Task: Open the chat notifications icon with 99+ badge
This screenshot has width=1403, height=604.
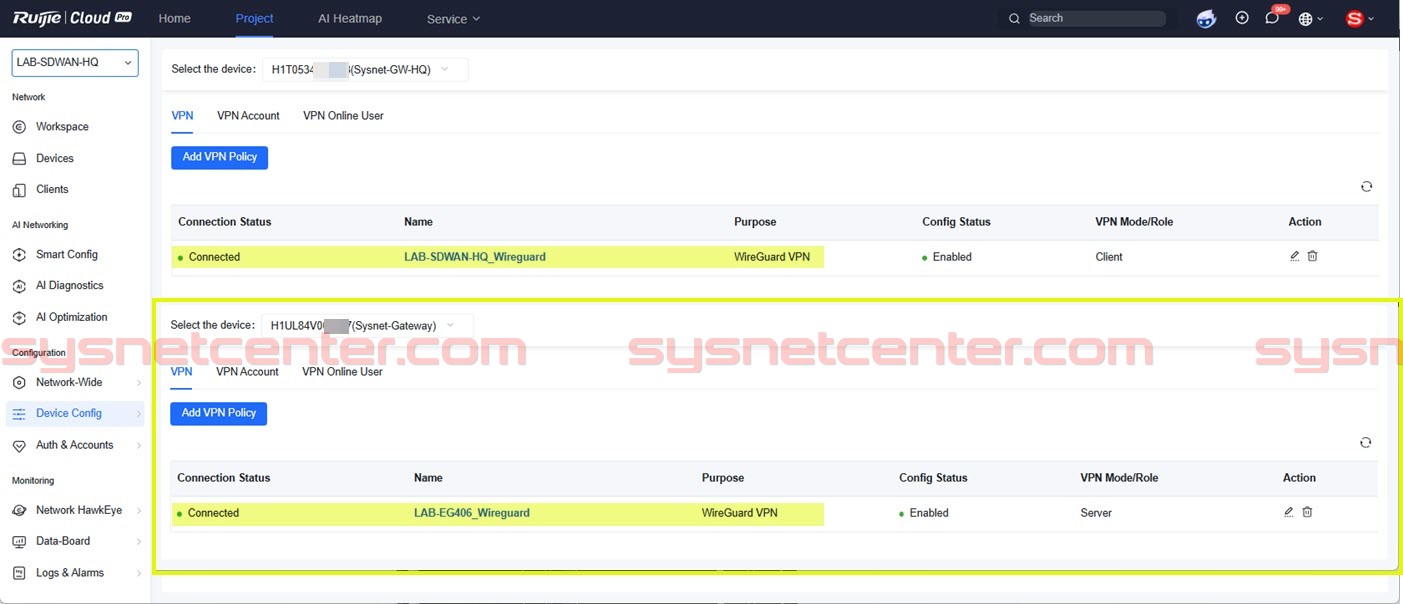Action: click(x=1271, y=18)
